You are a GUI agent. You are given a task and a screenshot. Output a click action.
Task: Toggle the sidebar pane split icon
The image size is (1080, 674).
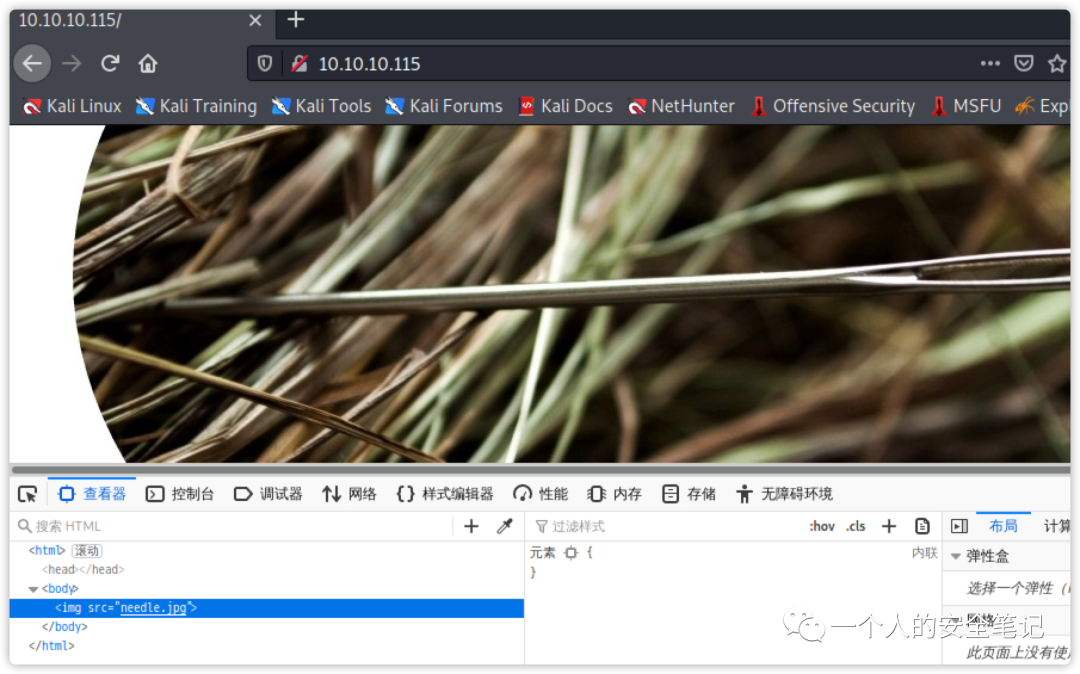(x=959, y=526)
